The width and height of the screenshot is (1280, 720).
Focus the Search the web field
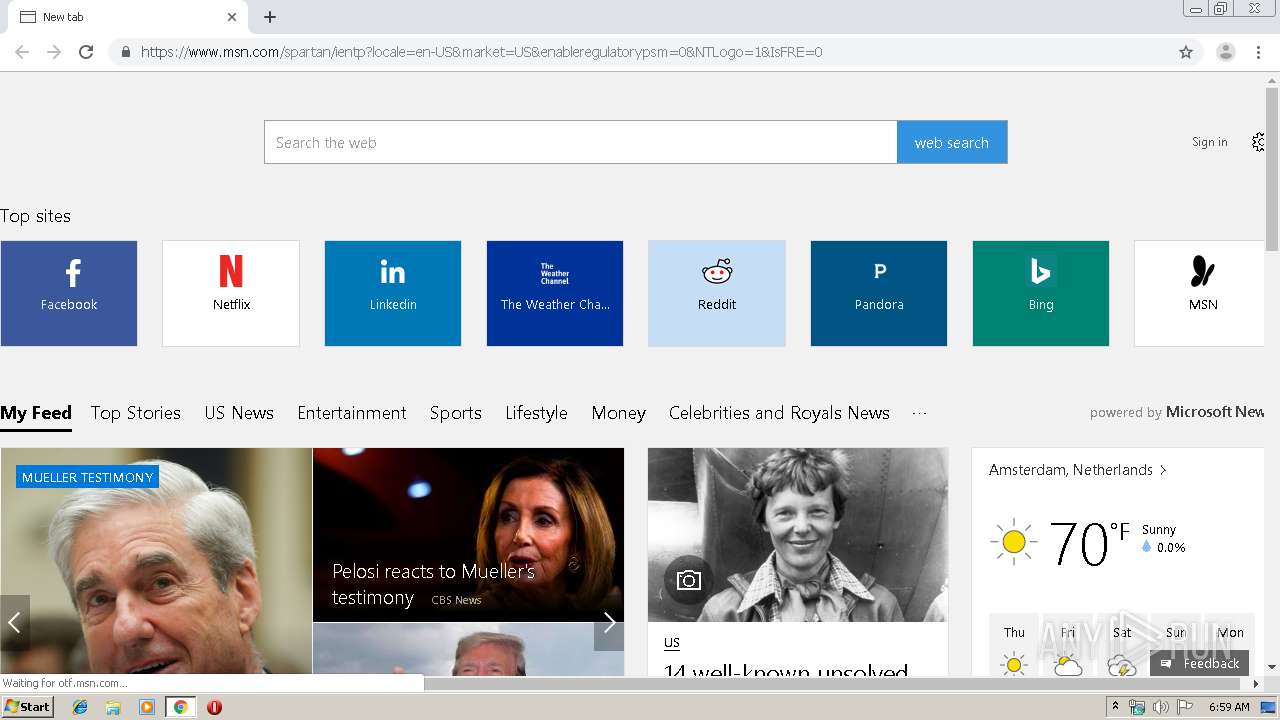pos(580,142)
